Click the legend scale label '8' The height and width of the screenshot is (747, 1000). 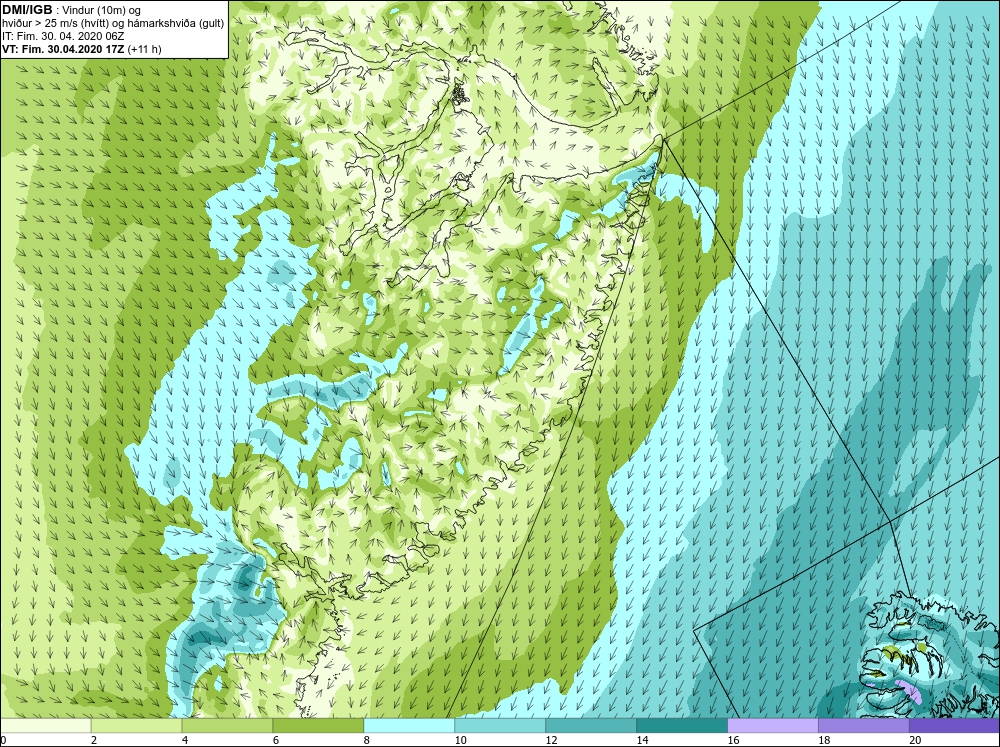[x=367, y=740]
